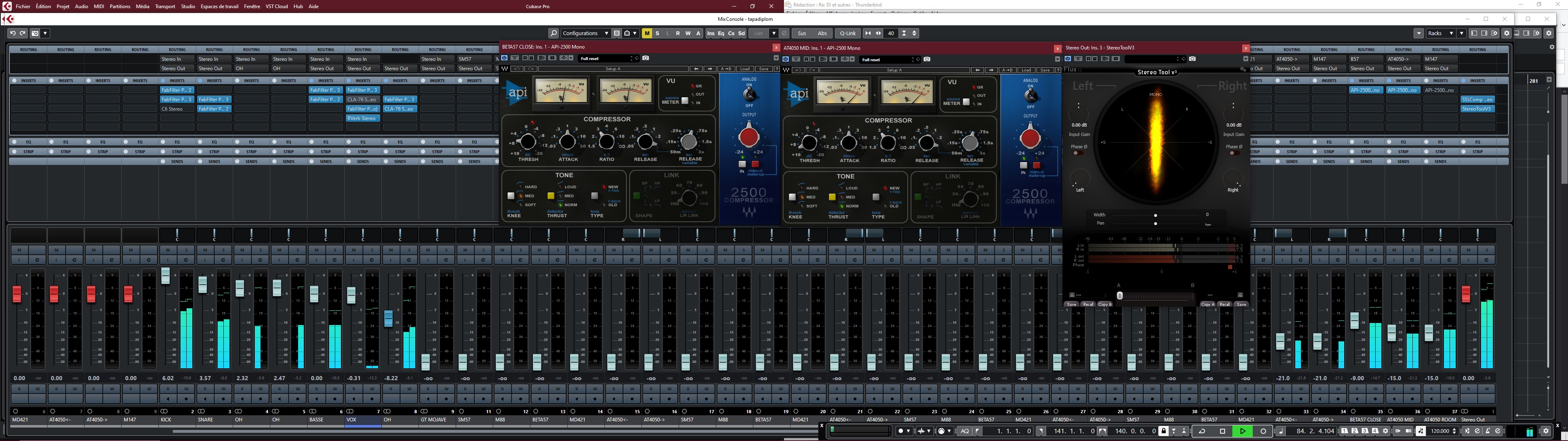
Task: Collapse the KICK channel INSERTS rack header
Action: [177, 80]
